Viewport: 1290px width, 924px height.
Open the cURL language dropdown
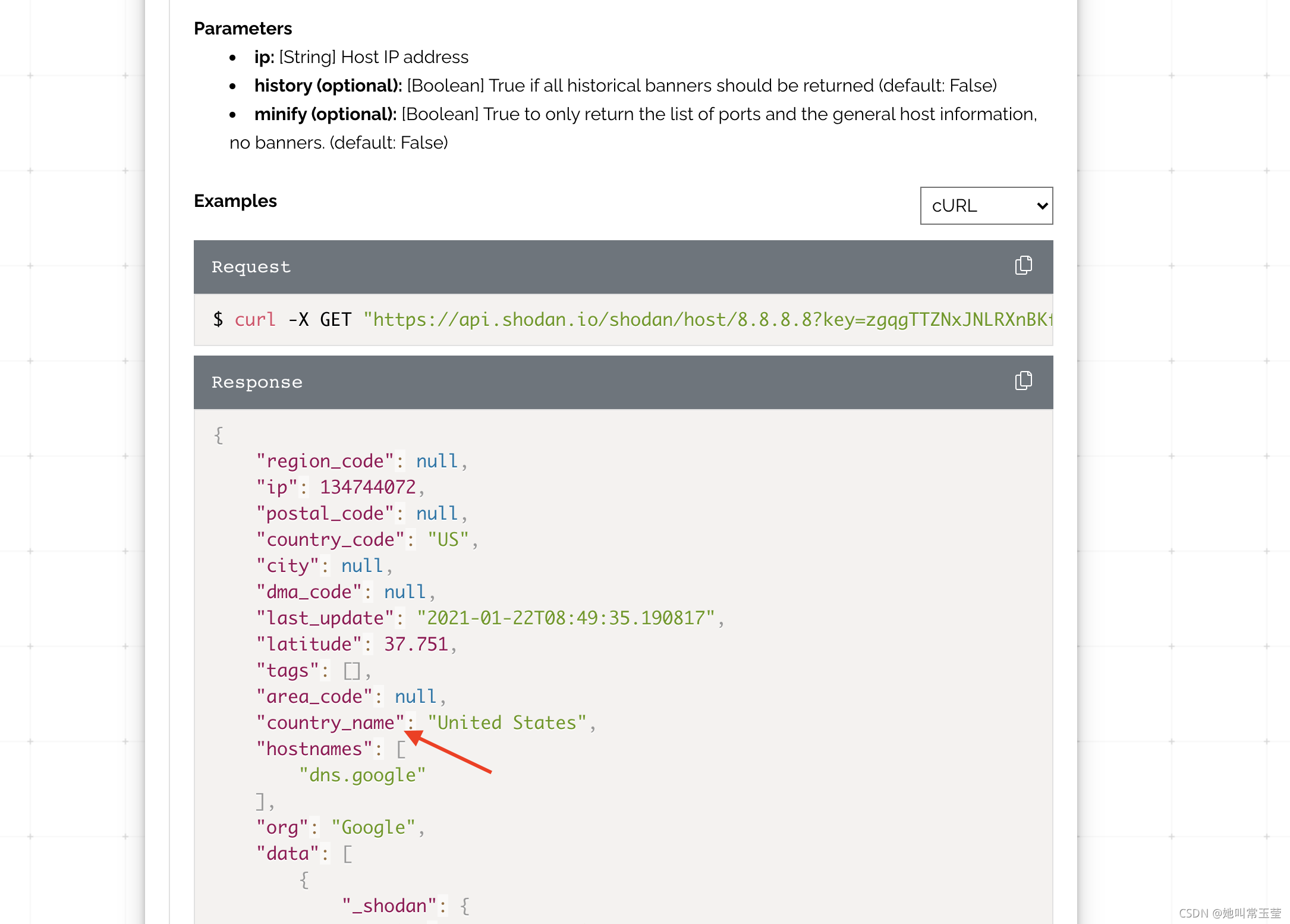(986, 206)
